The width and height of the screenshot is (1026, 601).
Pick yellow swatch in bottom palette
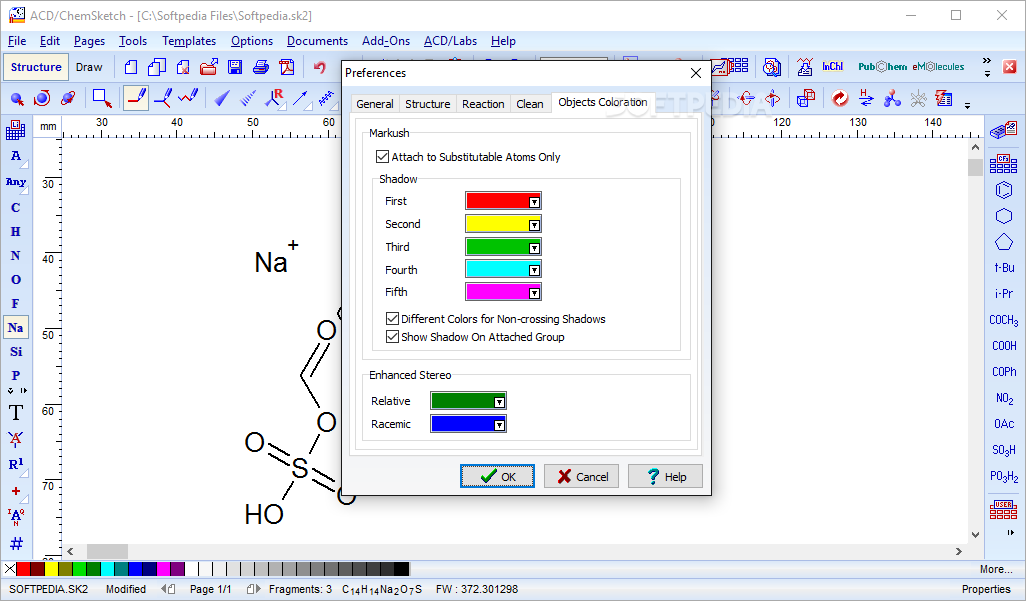(x=51, y=569)
